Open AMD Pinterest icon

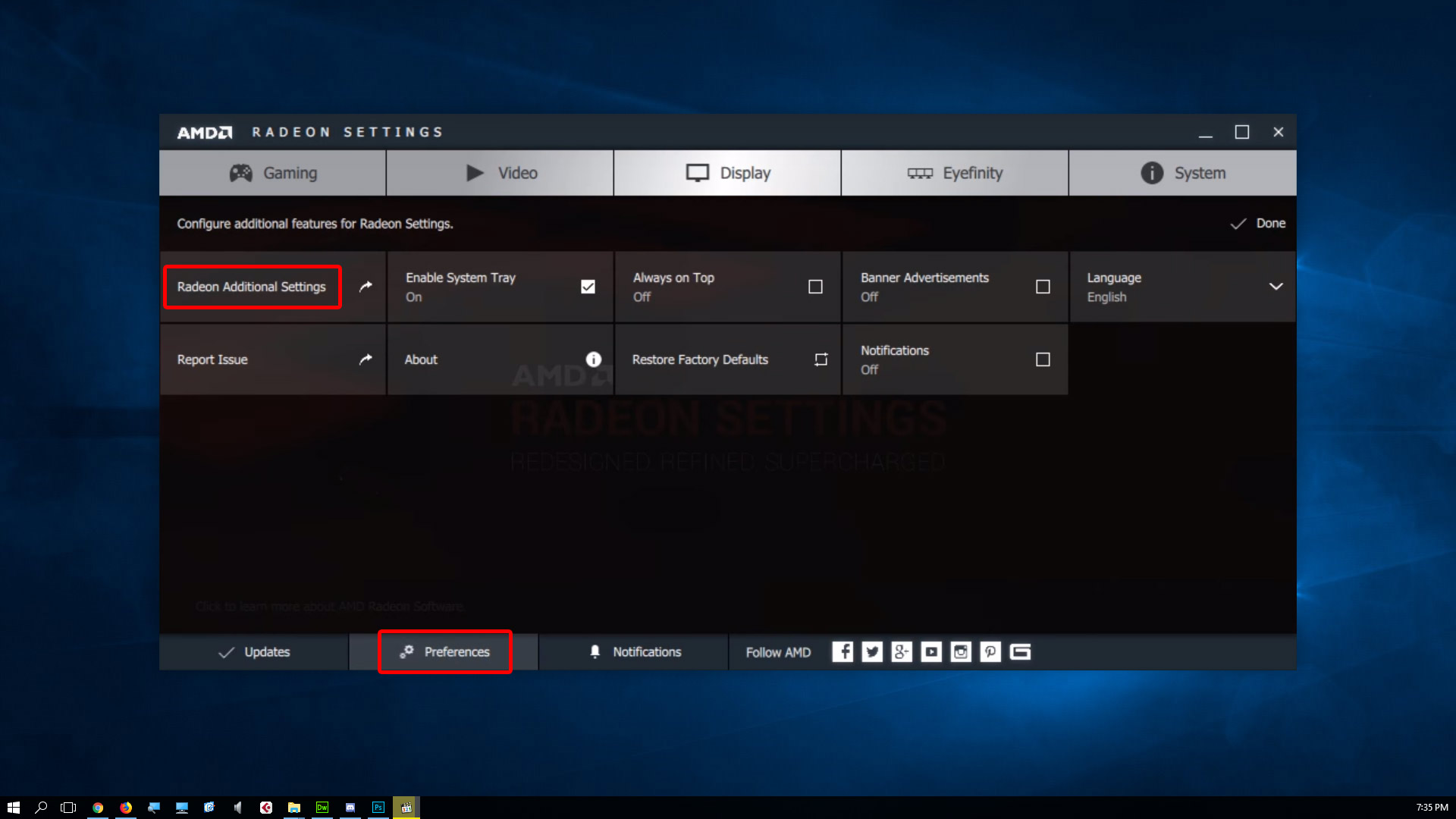(x=990, y=652)
